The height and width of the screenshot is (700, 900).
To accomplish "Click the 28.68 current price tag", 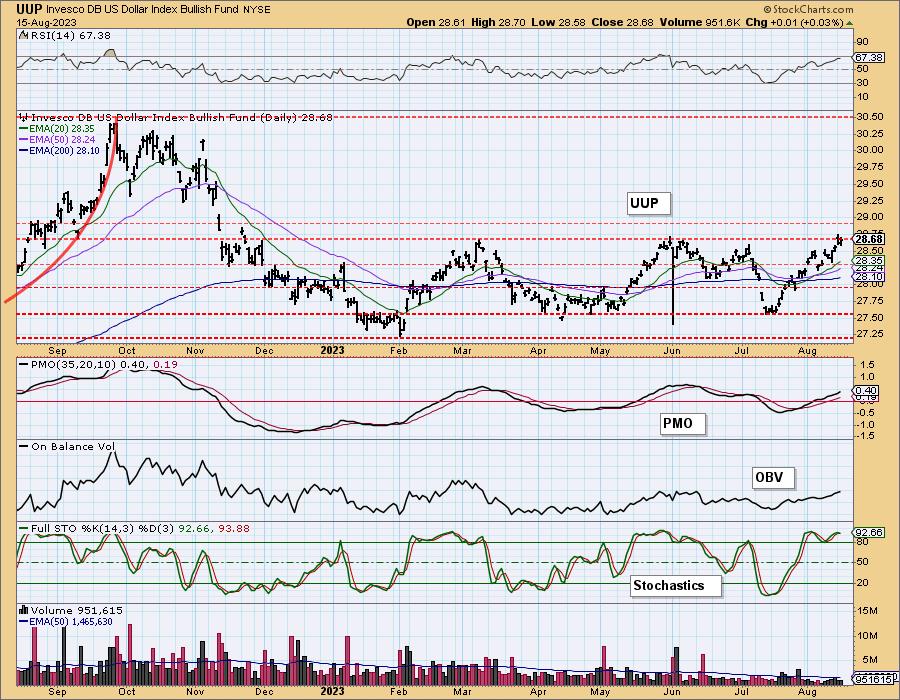I will pyautogui.click(x=869, y=239).
